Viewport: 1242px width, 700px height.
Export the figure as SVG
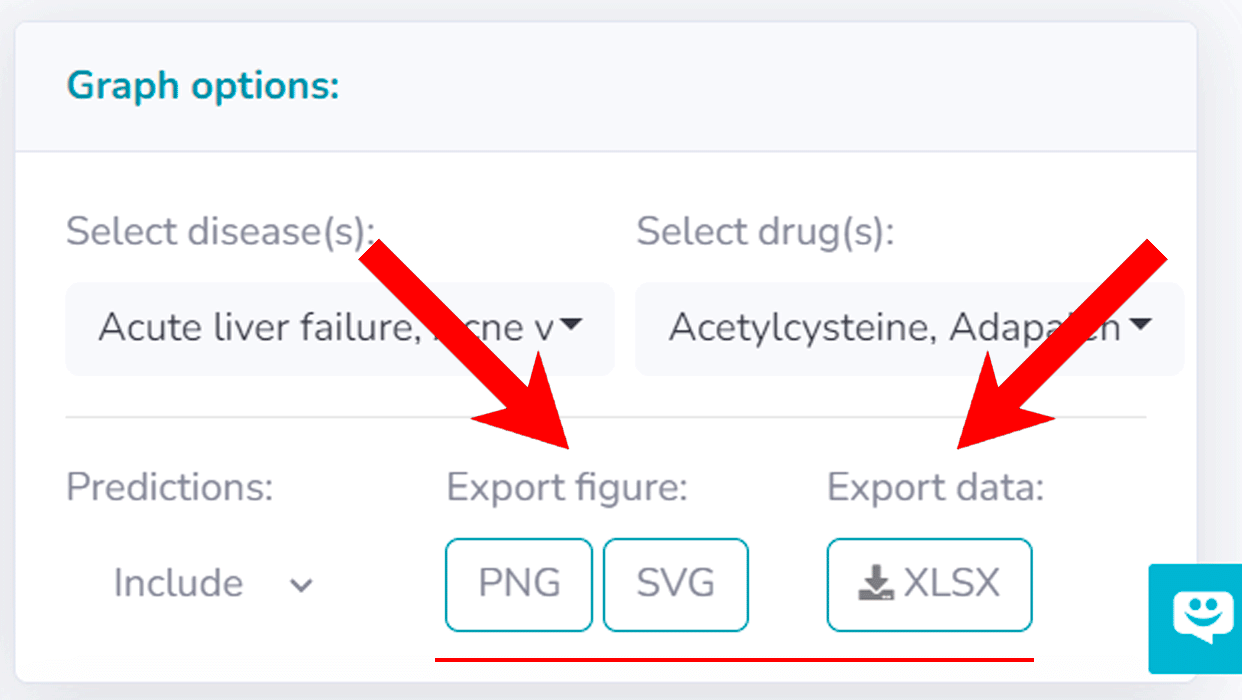click(x=676, y=584)
